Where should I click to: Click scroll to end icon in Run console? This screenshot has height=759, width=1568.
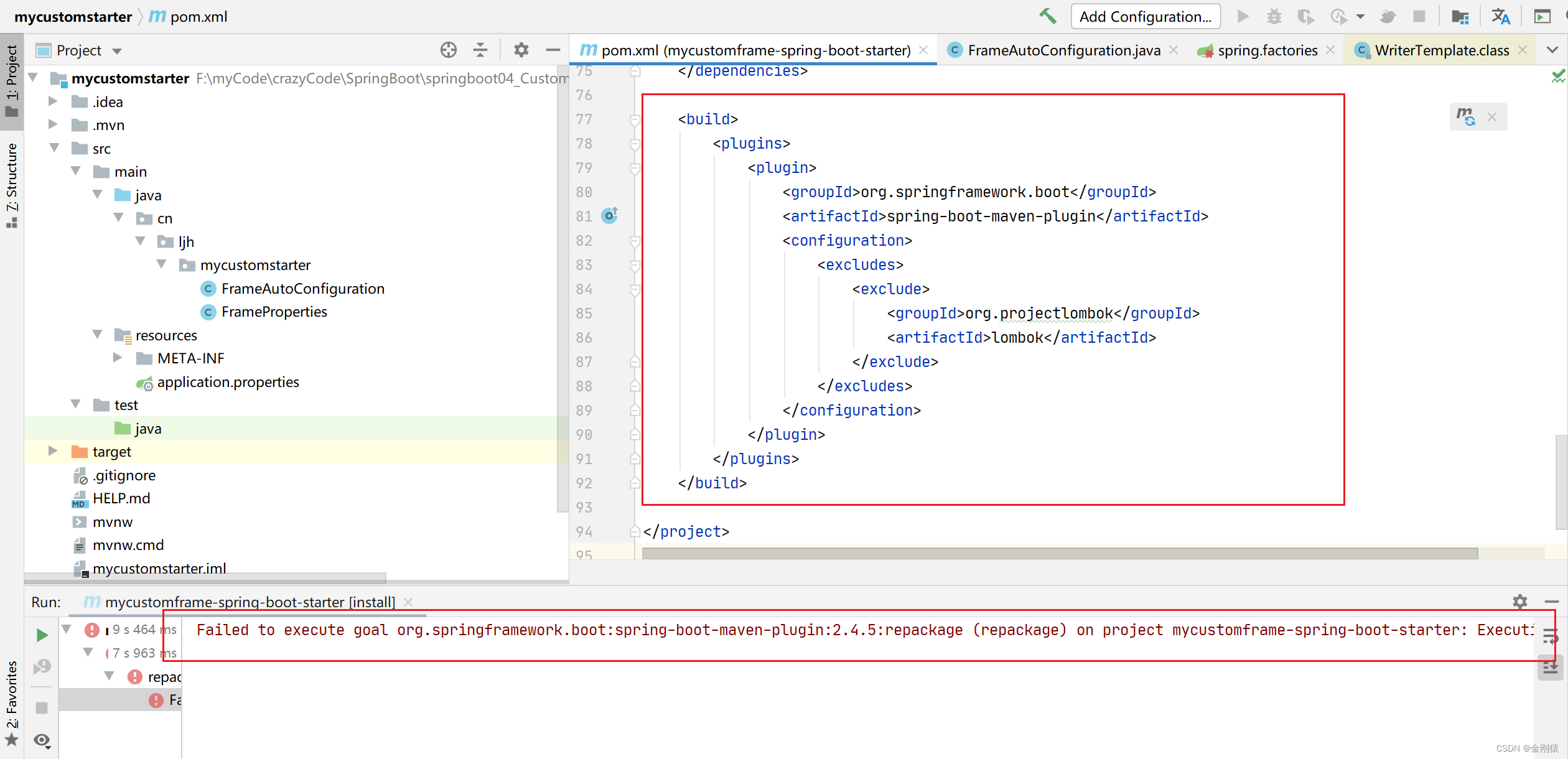point(1550,668)
